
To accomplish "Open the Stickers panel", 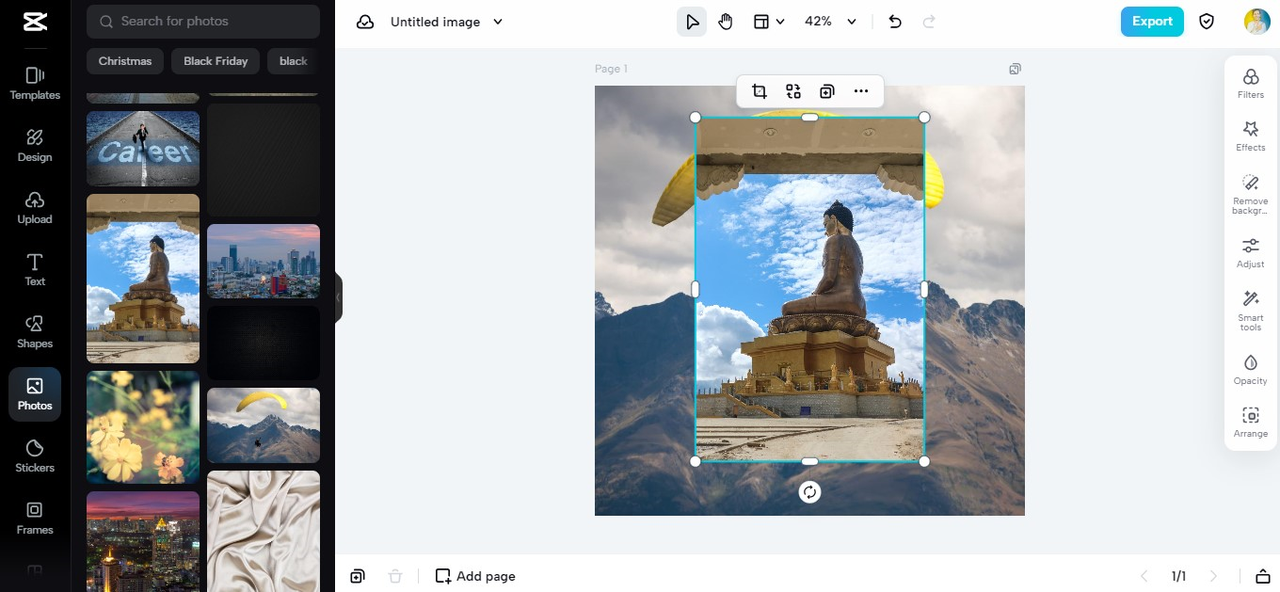I will coord(35,455).
